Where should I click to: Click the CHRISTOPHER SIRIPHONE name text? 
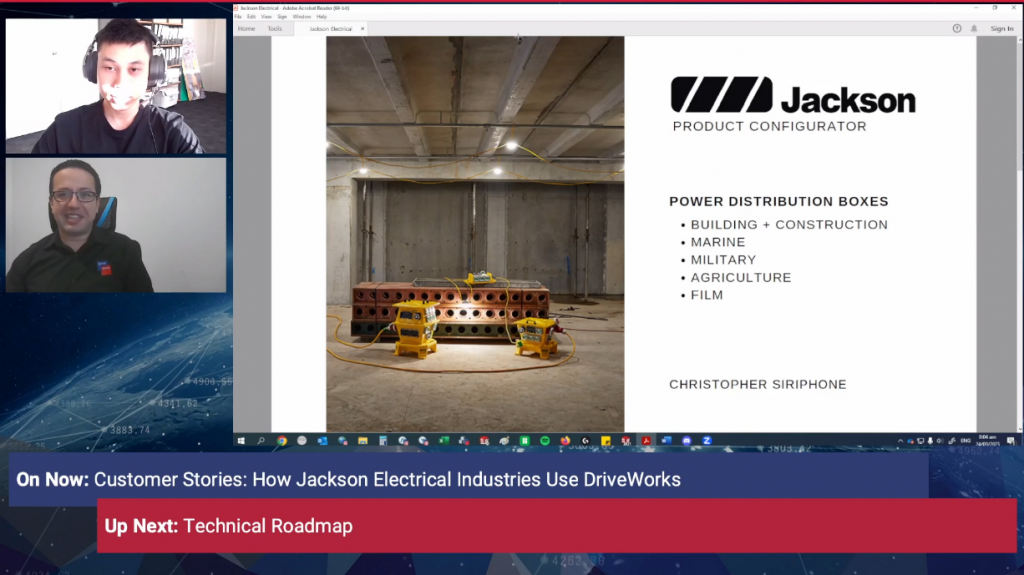point(758,385)
